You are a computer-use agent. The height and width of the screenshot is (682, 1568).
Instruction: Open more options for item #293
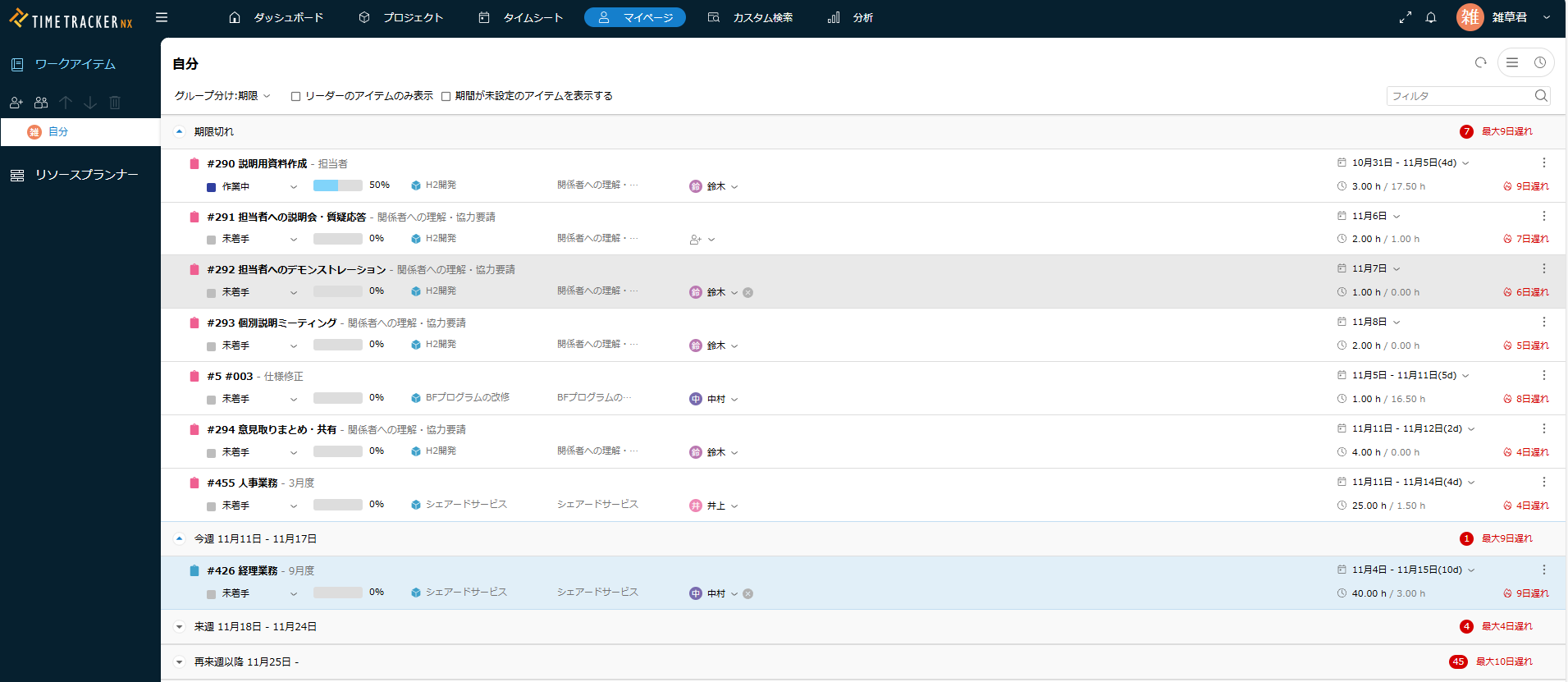click(1543, 322)
